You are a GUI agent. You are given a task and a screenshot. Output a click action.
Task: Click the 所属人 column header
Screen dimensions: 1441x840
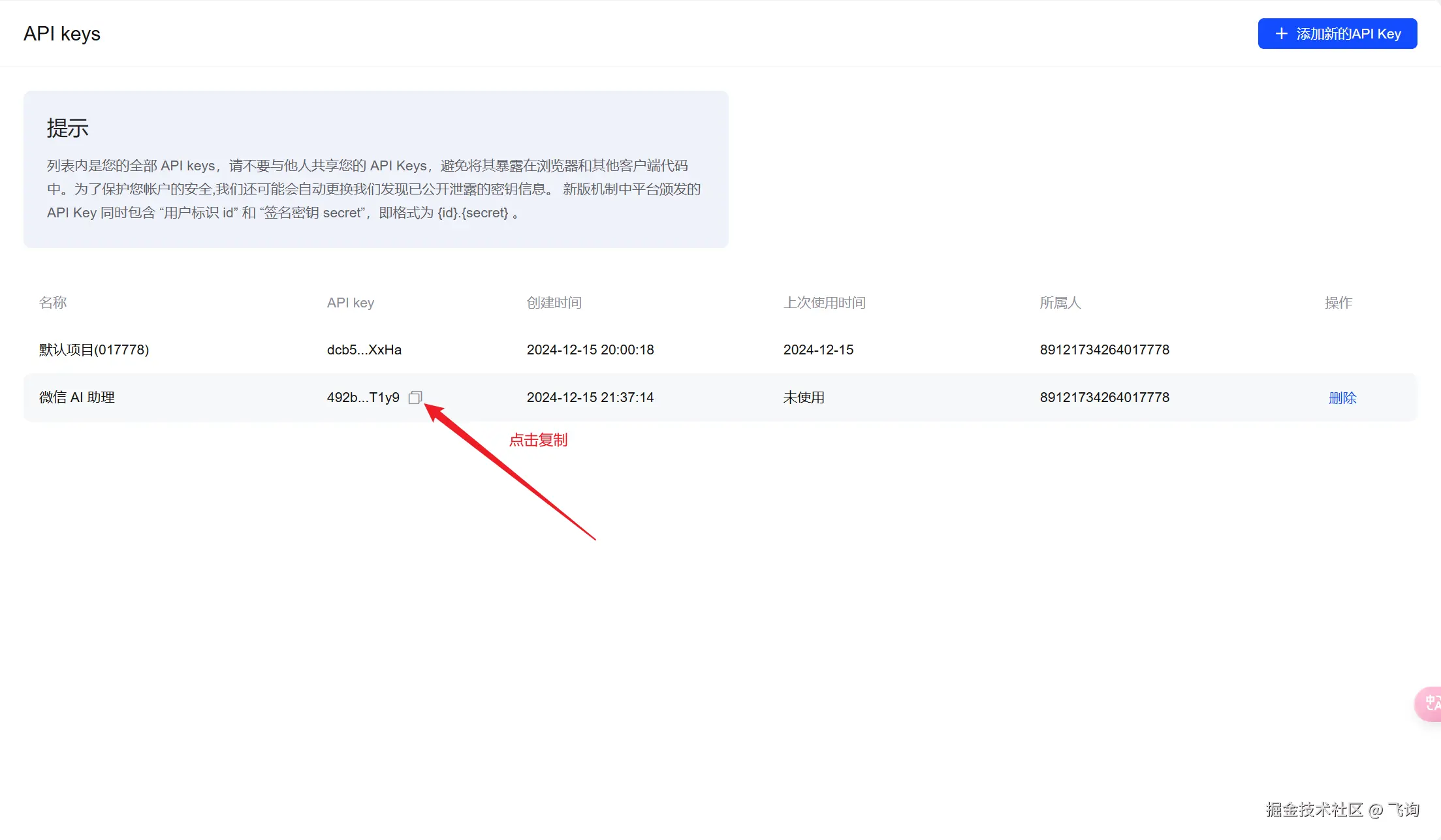point(1060,303)
